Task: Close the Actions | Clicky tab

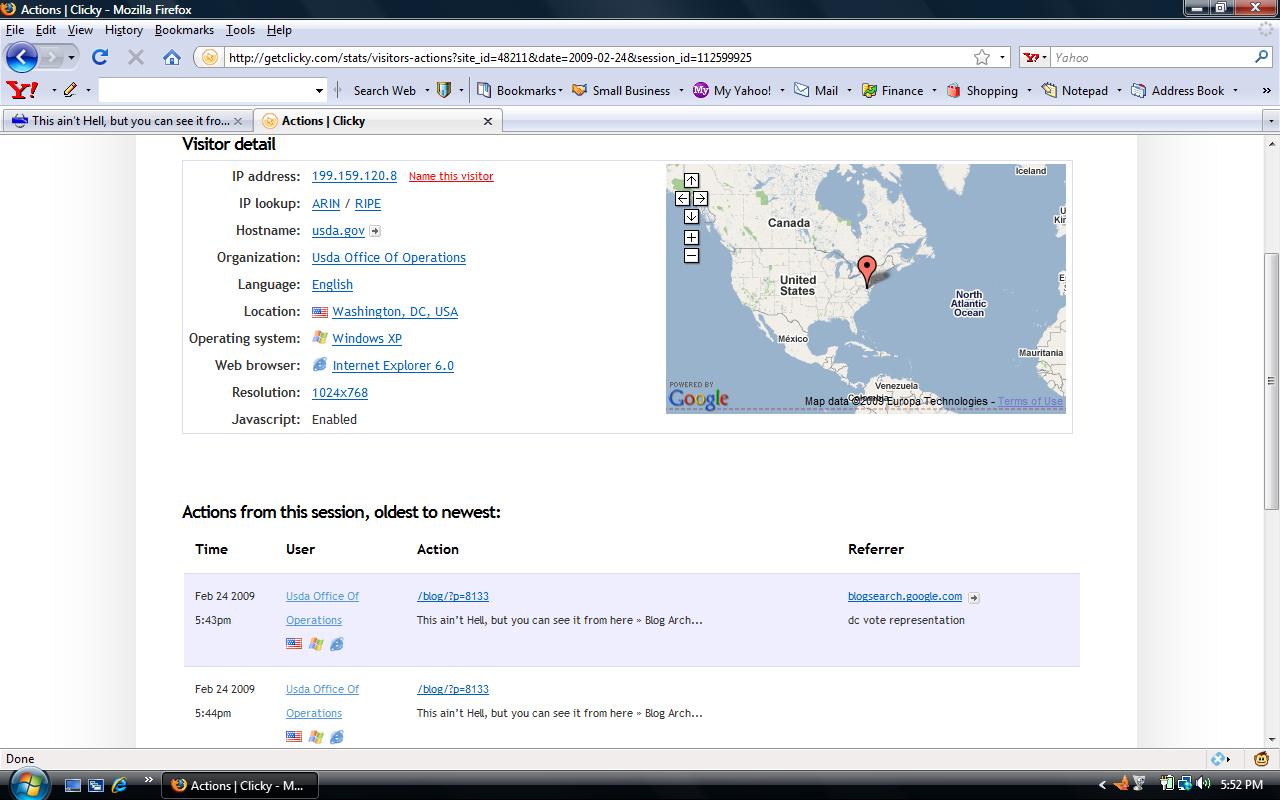Action: (x=488, y=121)
